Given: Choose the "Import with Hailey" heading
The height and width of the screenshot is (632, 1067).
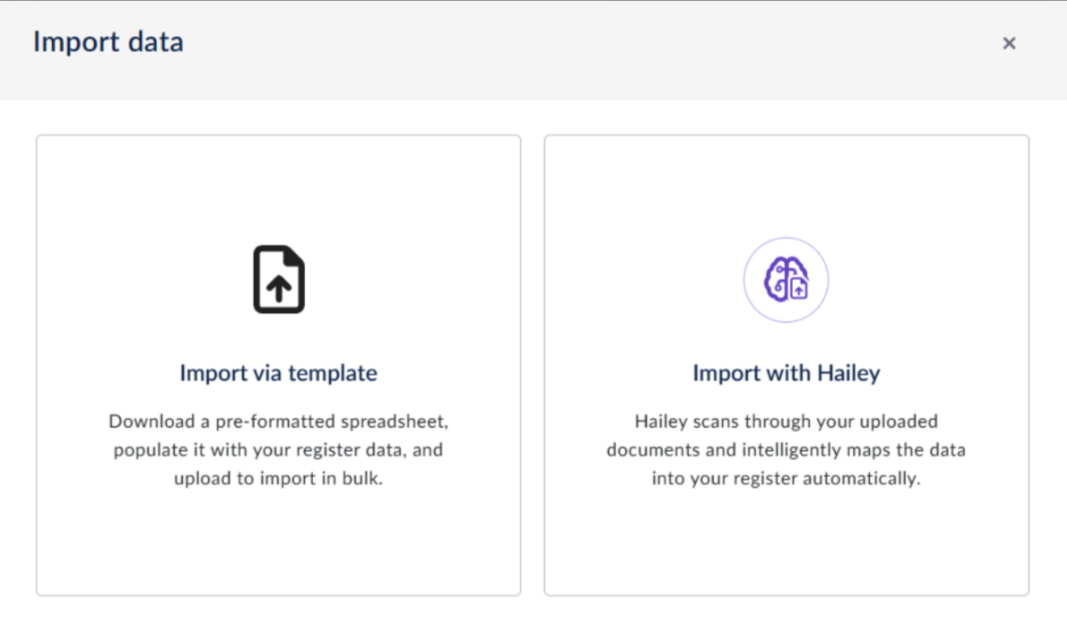Looking at the screenshot, I should tap(786, 374).
